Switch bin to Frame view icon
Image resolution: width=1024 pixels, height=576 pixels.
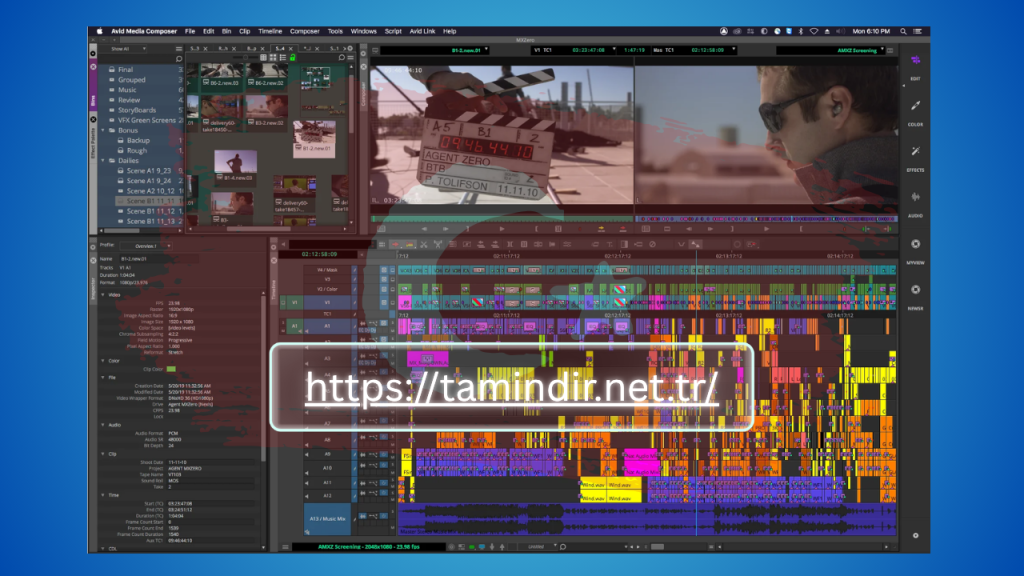(x=273, y=57)
